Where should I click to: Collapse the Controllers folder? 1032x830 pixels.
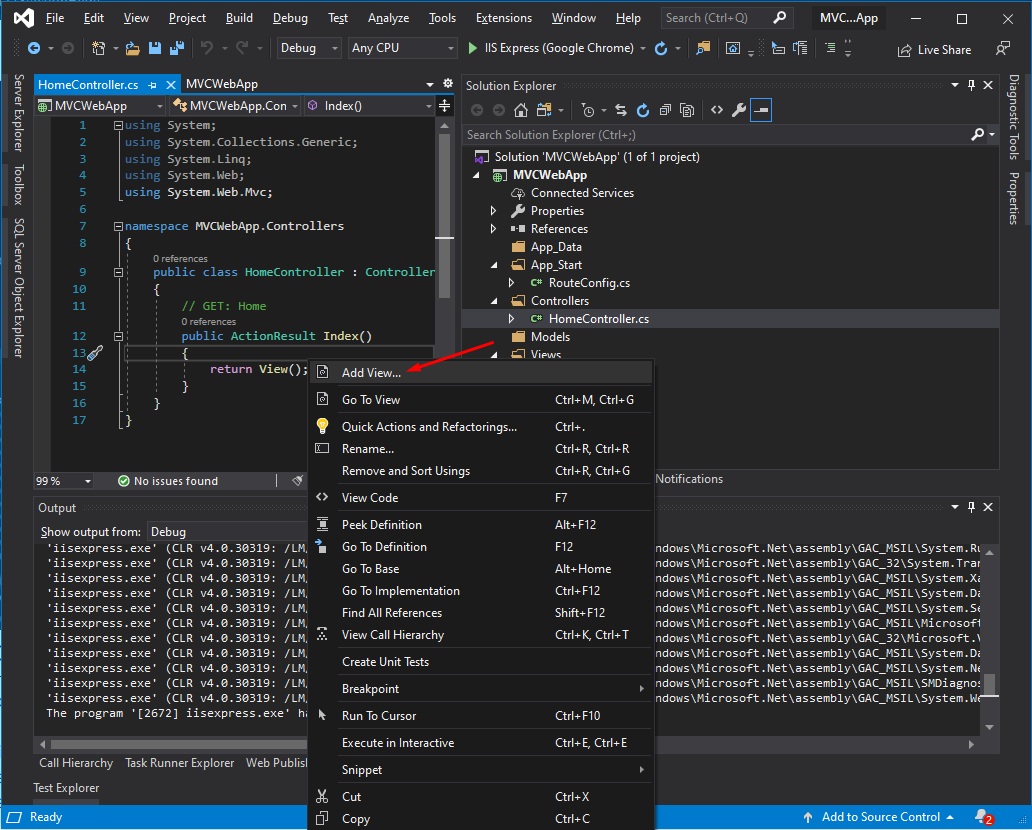[x=494, y=301]
